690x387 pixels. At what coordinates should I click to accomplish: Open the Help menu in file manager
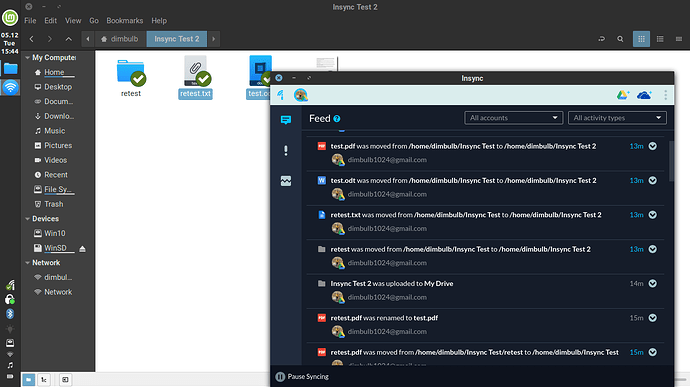click(159, 21)
